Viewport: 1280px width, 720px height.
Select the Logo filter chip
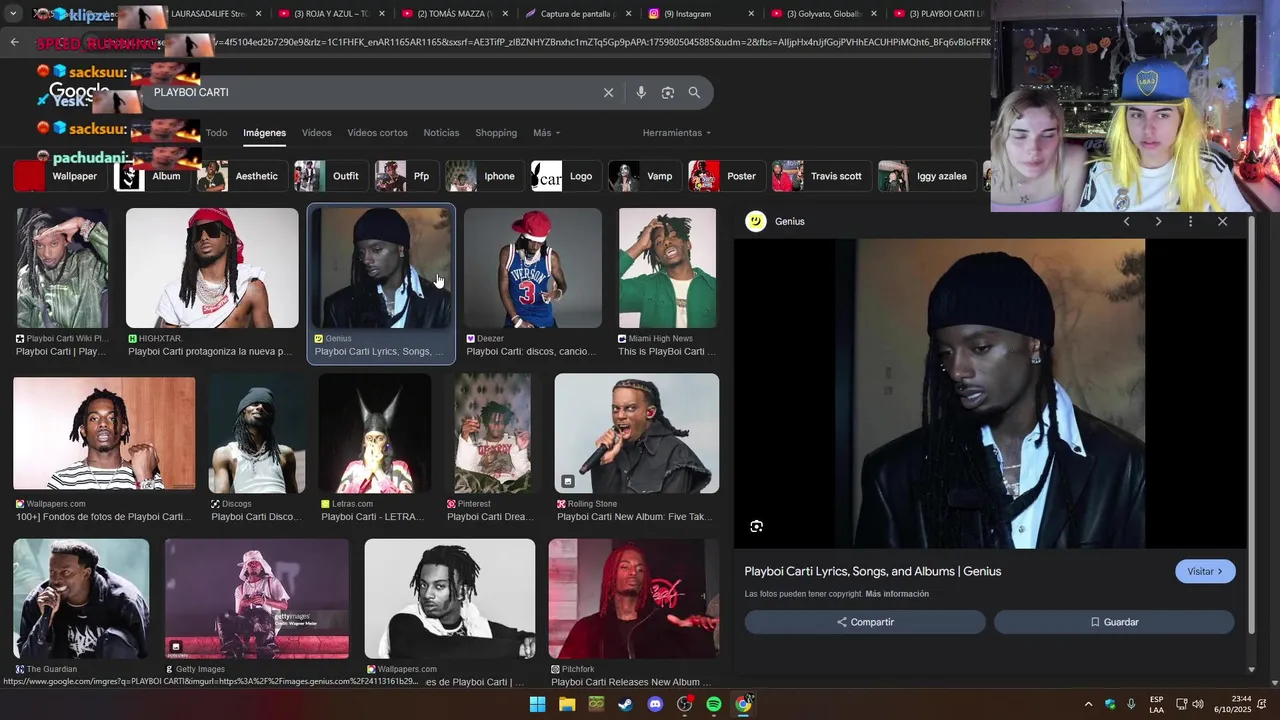click(565, 176)
